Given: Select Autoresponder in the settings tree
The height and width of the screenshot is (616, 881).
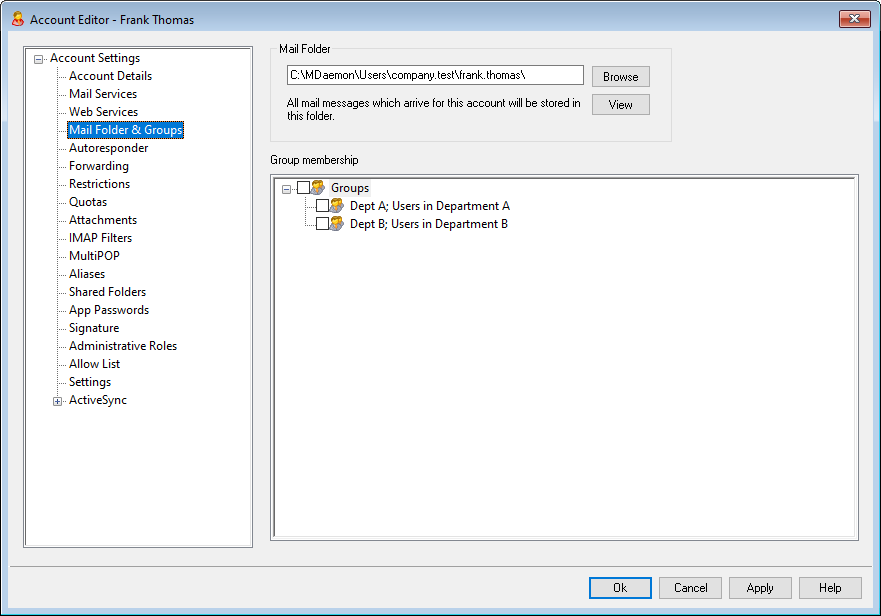Looking at the screenshot, I should [x=108, y=148].
